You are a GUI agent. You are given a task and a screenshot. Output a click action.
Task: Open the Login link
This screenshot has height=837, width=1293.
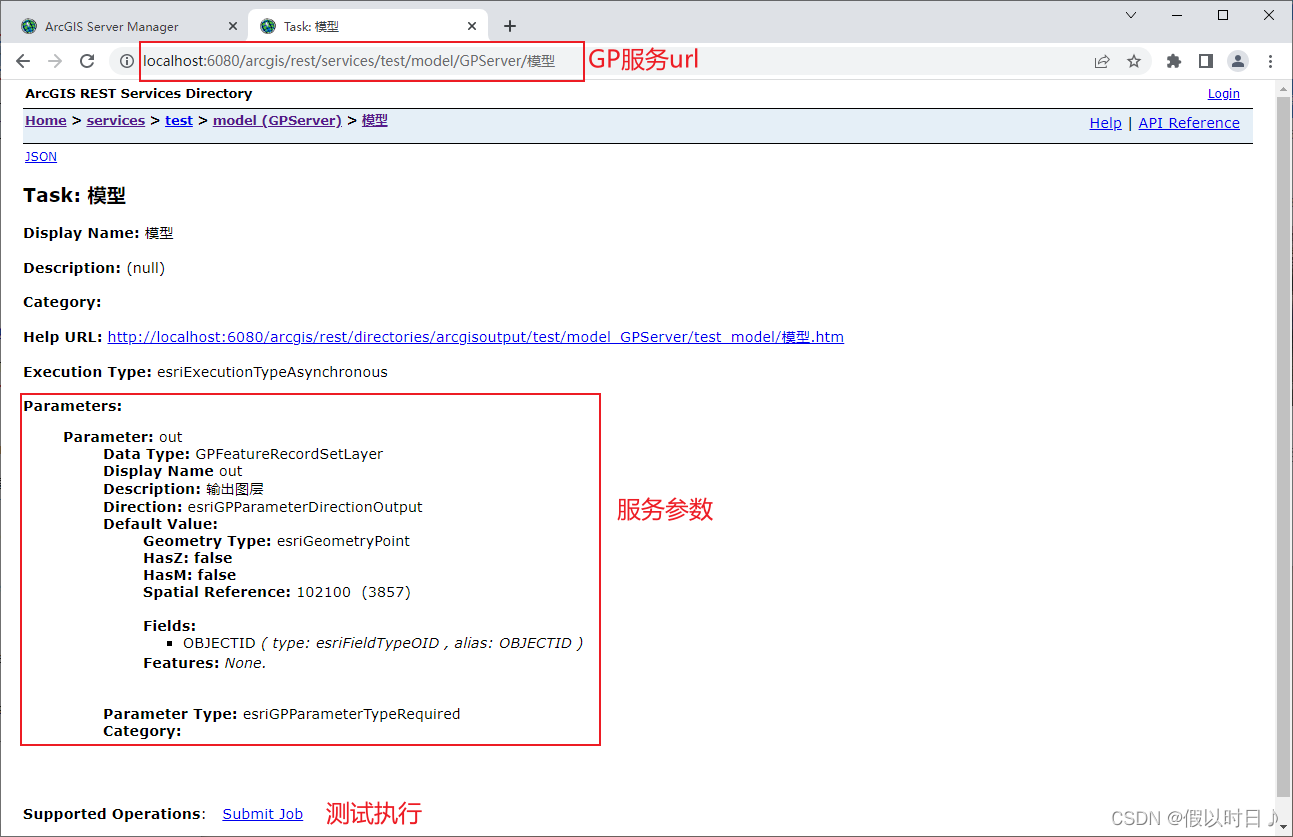tap(1224, 94)
